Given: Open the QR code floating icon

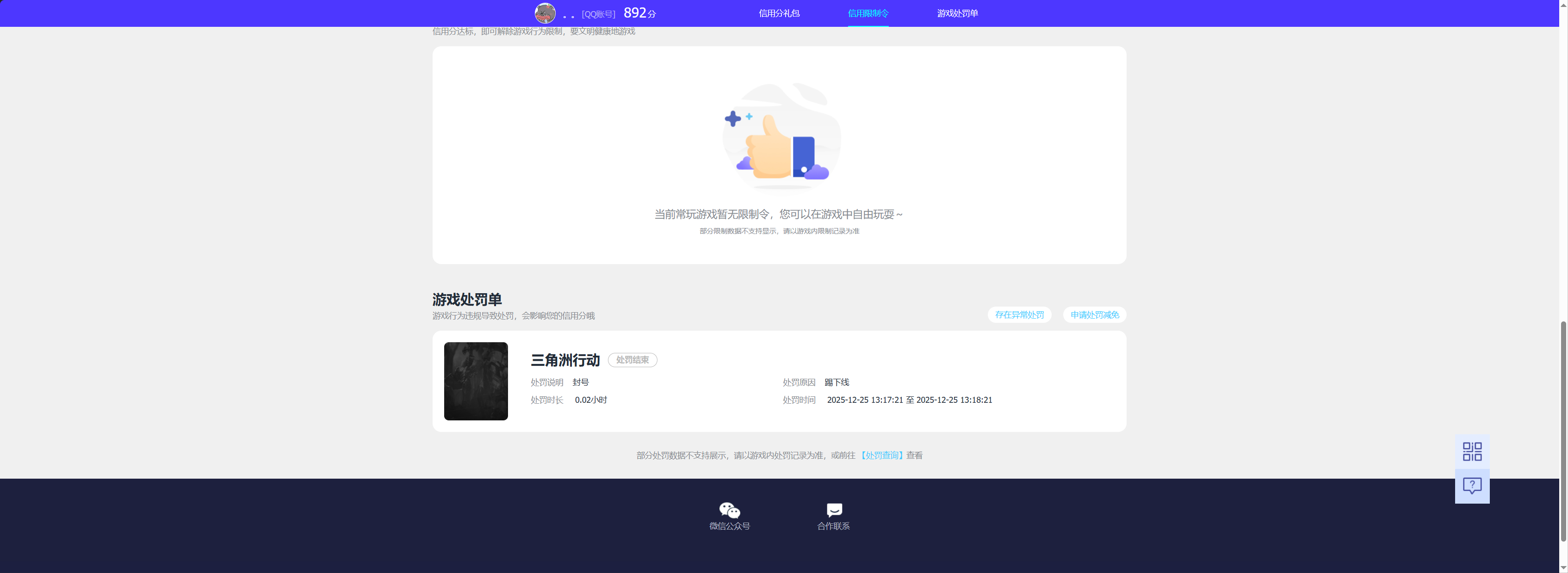Looking at the screenshot, I should coord(1472,451).
